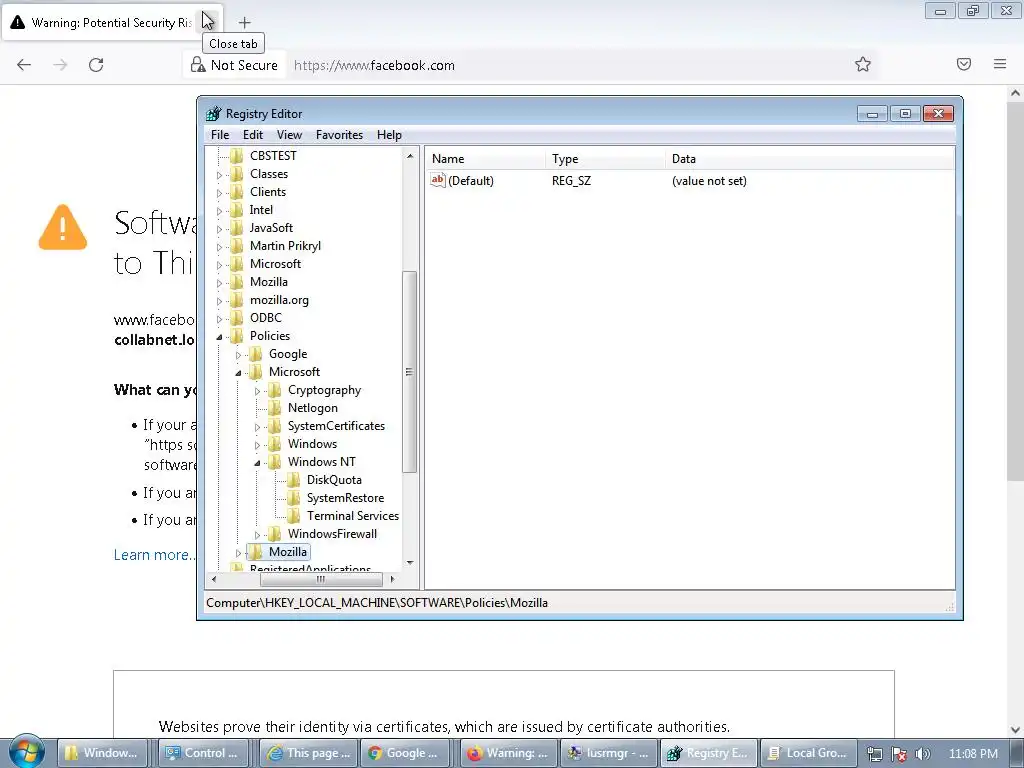Expand the top-level Microsoft key

point(219,264)
